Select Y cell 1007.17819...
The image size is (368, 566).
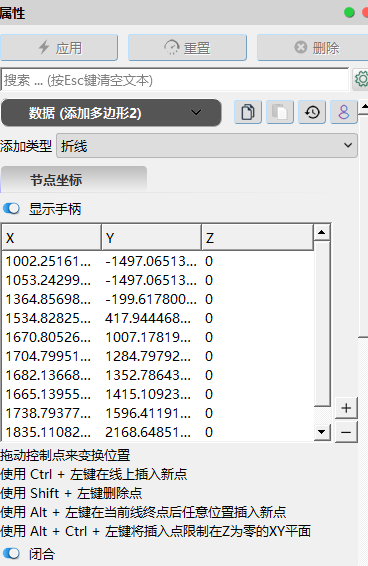click(151, 337)
